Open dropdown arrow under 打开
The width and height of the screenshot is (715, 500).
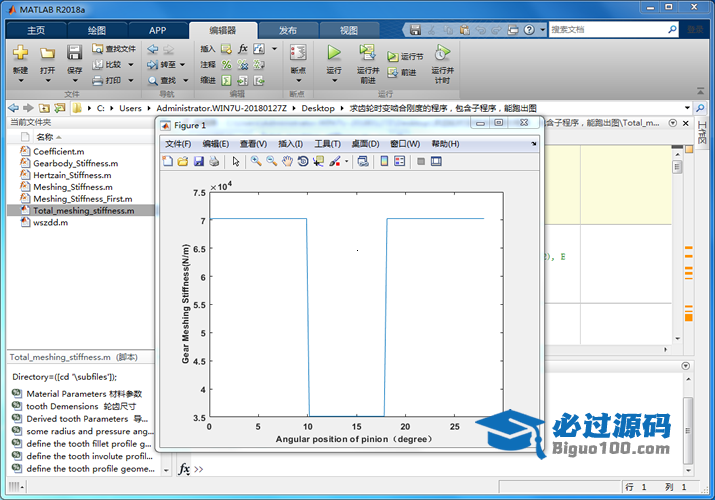pyautogui.click(x=47, y=81)
